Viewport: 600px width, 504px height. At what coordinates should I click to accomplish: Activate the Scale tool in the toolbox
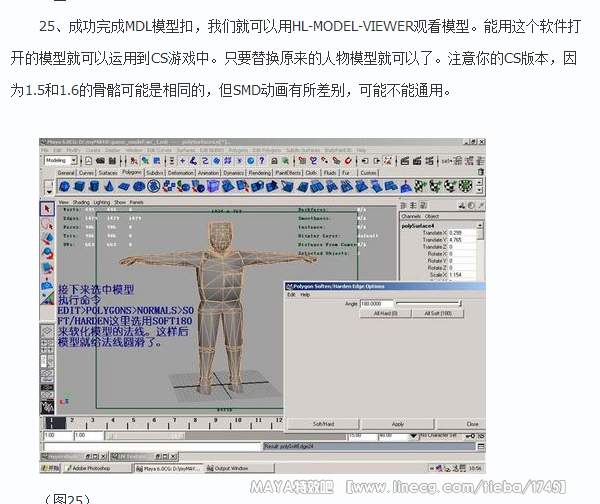47,267
